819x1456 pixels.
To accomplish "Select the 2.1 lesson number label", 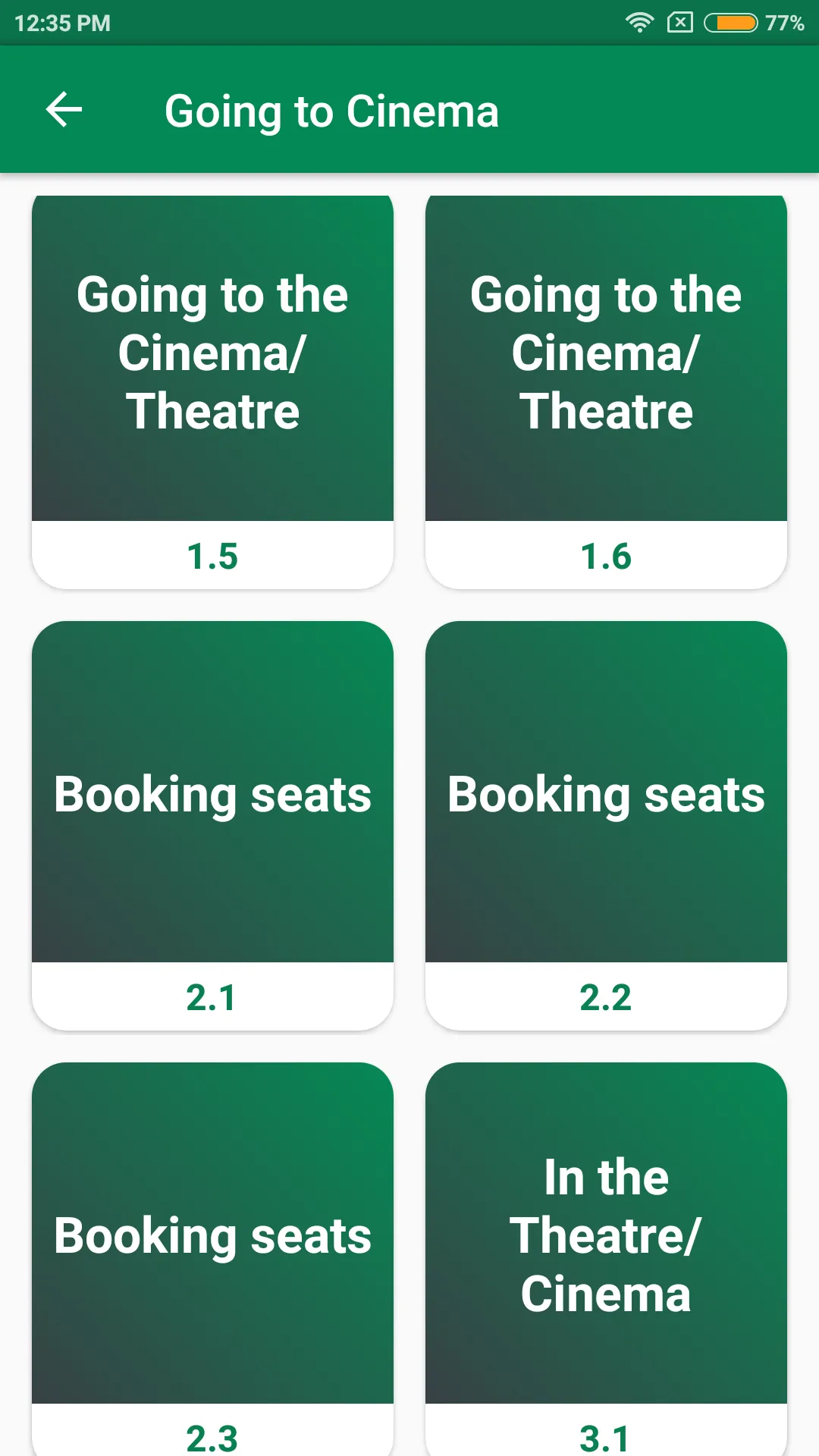I will point(211,998).
